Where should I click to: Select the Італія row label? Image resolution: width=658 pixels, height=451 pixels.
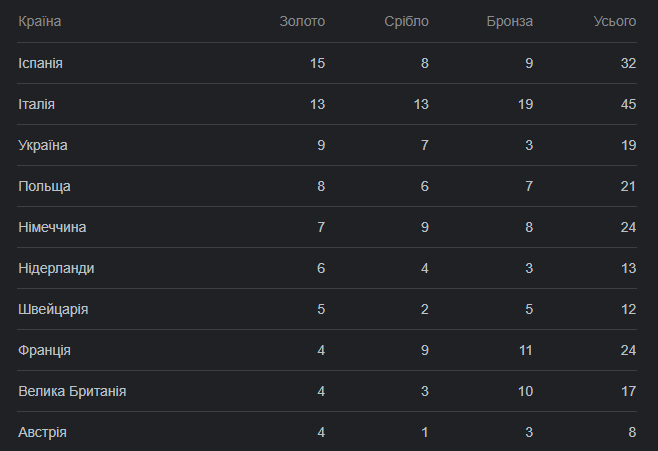click(37, 104)
